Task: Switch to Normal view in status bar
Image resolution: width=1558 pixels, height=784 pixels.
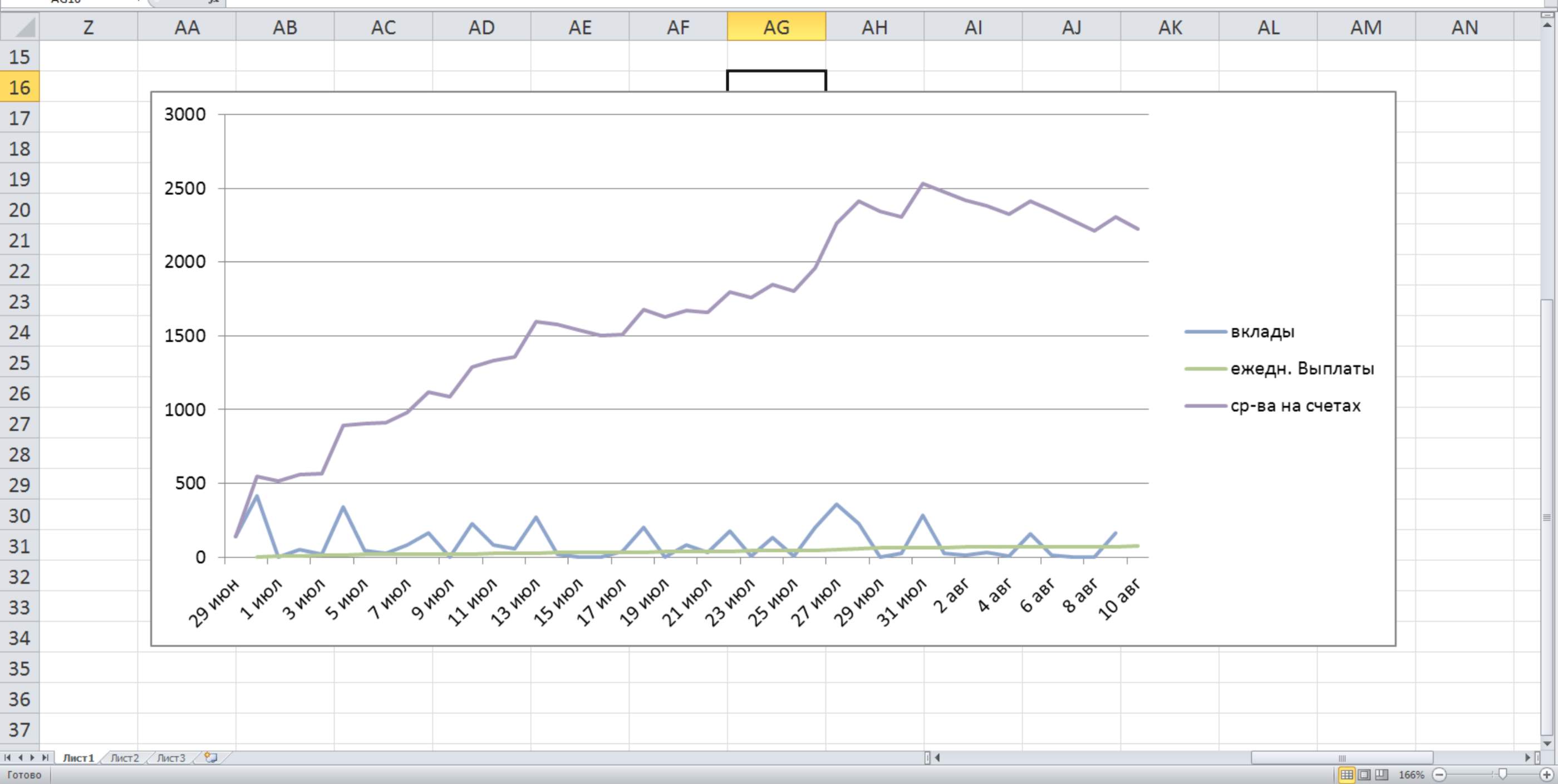Action: pos(1346,775)
